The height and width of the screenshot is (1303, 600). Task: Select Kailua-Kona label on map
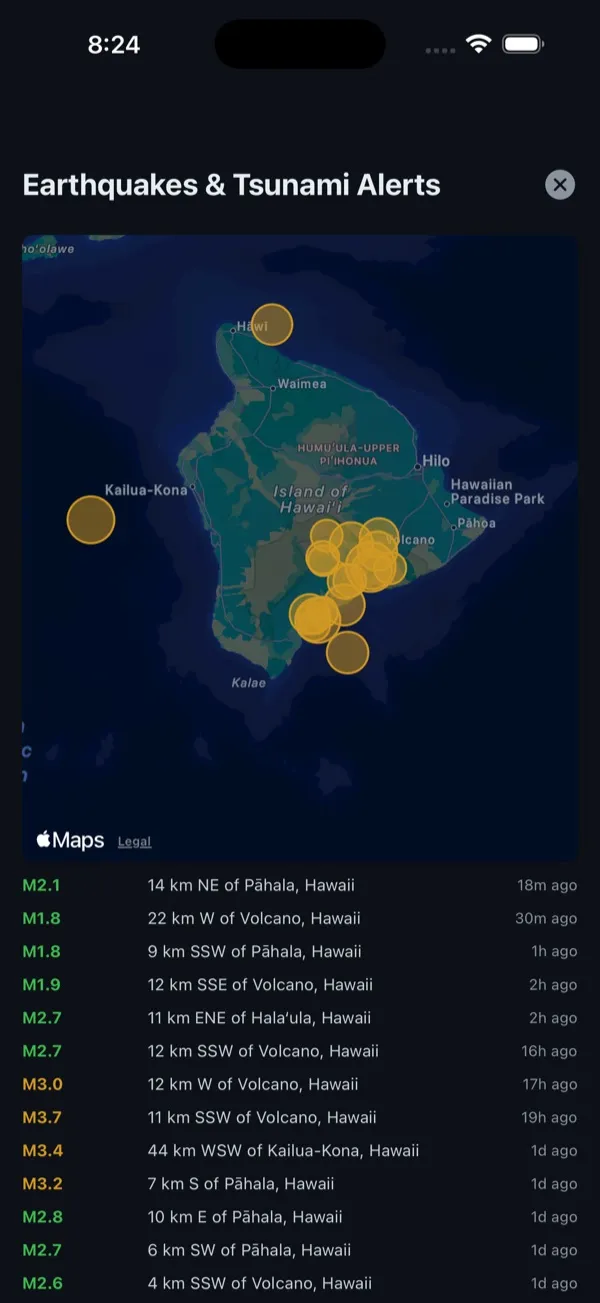[146, 490]
